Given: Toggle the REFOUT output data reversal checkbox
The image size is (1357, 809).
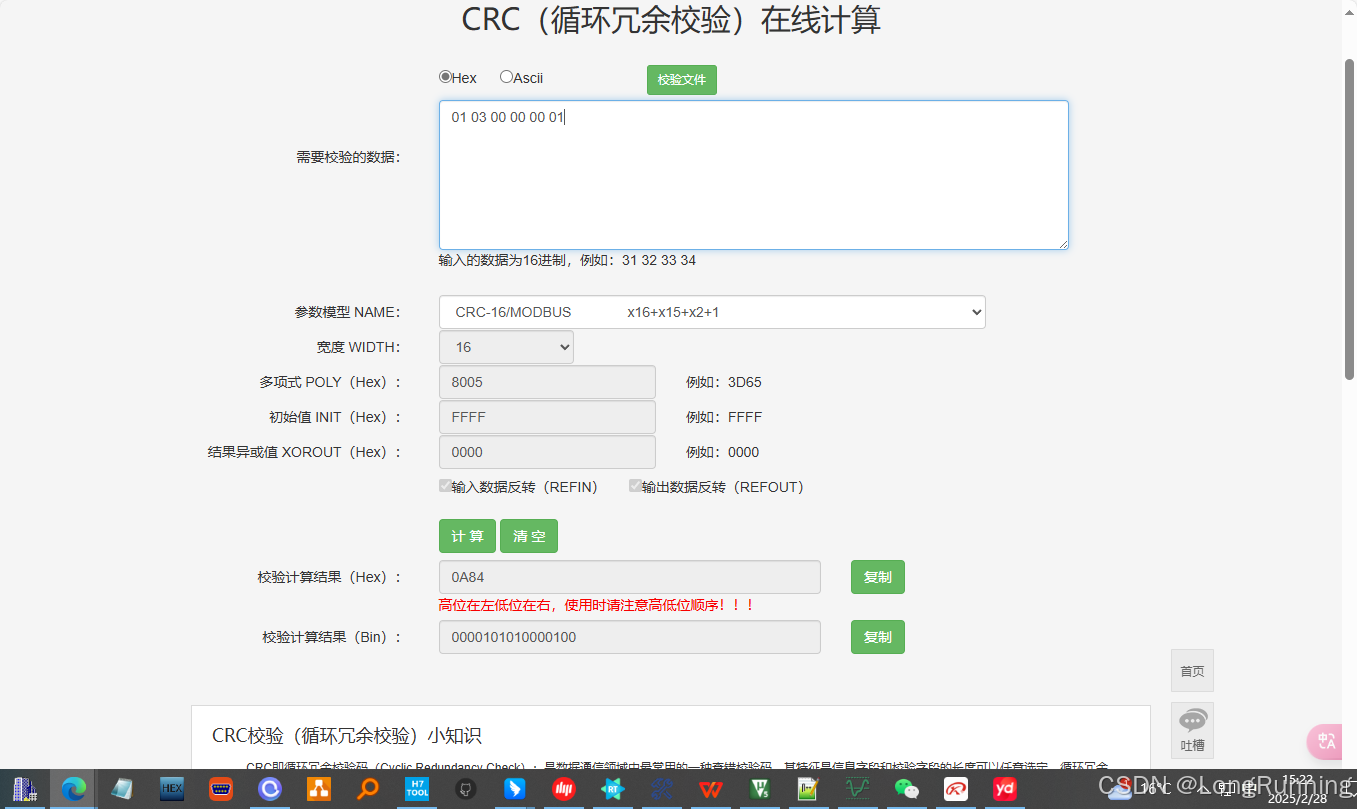Looking at the screenshot, I should pos(636,486).
